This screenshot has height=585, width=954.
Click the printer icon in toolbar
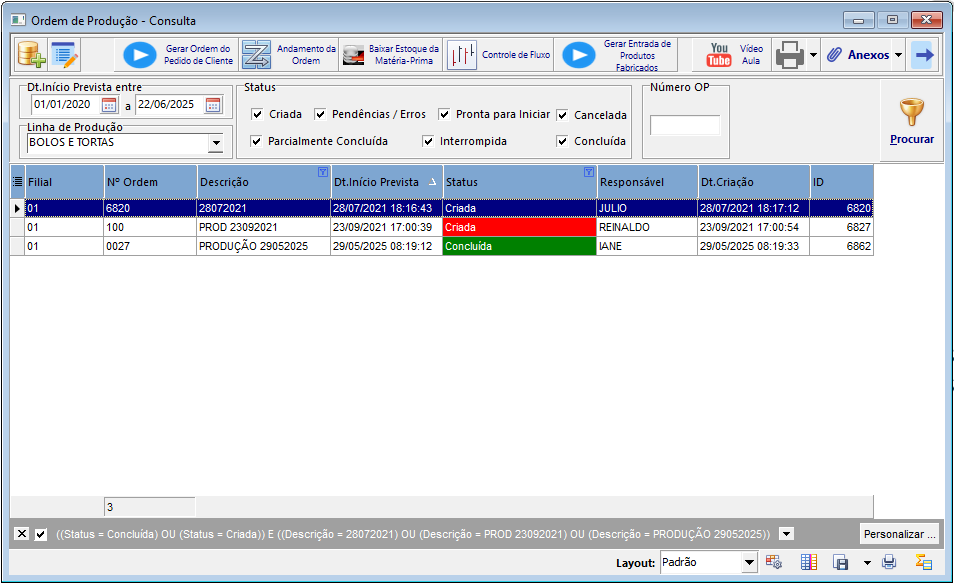[790, 55]
